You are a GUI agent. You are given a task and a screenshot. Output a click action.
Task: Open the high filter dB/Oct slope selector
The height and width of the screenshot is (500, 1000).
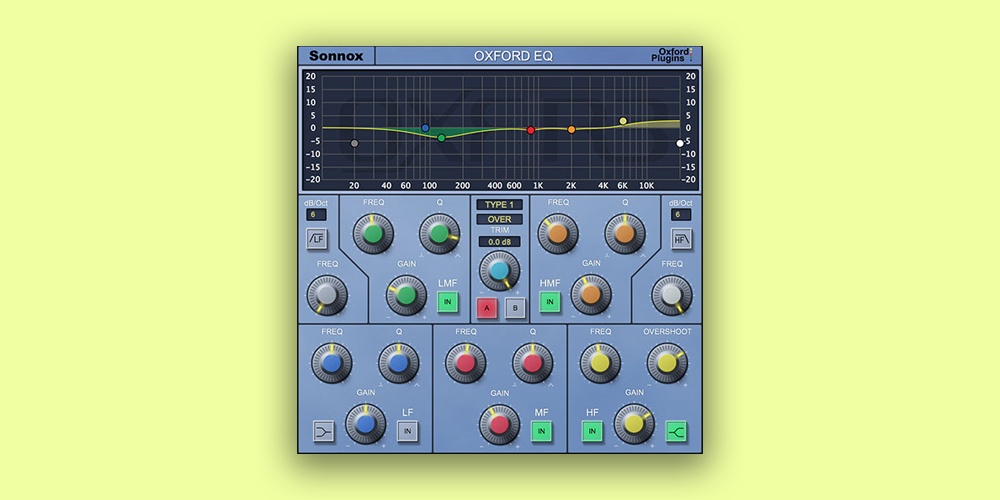point(682,215)
